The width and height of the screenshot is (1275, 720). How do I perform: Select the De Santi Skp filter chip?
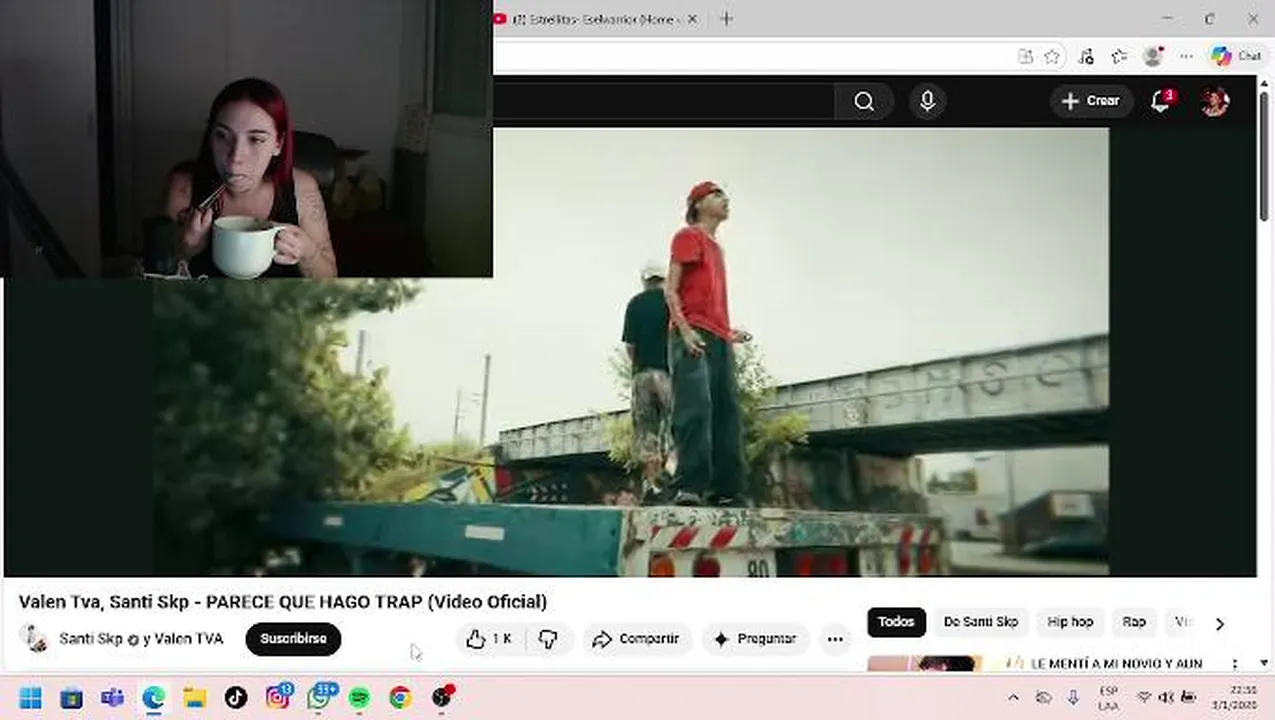(981, 622)
